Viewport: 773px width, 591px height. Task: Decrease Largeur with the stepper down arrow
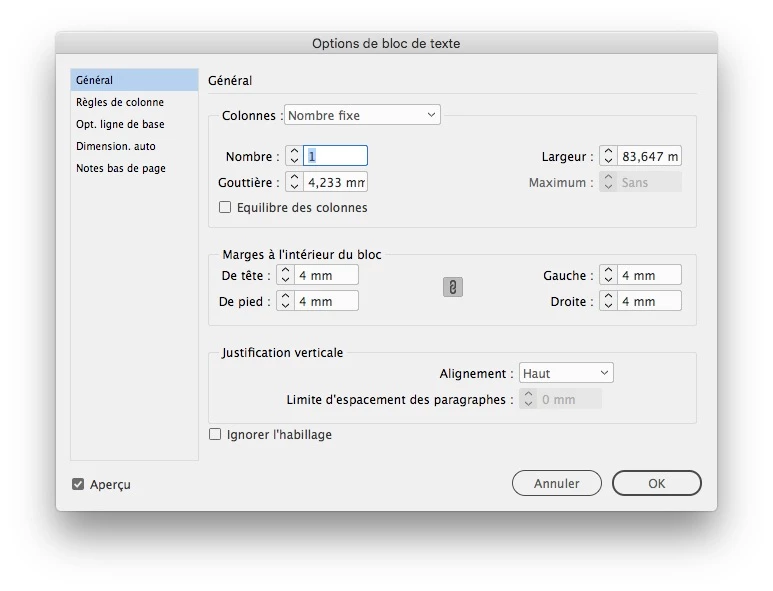[x=608, y=161]
